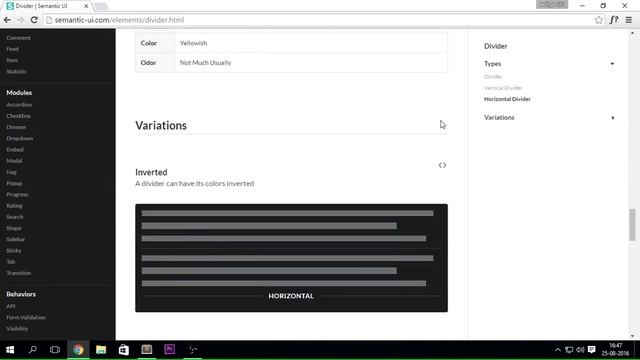Close the Divider Semantic UI tab
640x360 pixels.
tap(86, 6)
